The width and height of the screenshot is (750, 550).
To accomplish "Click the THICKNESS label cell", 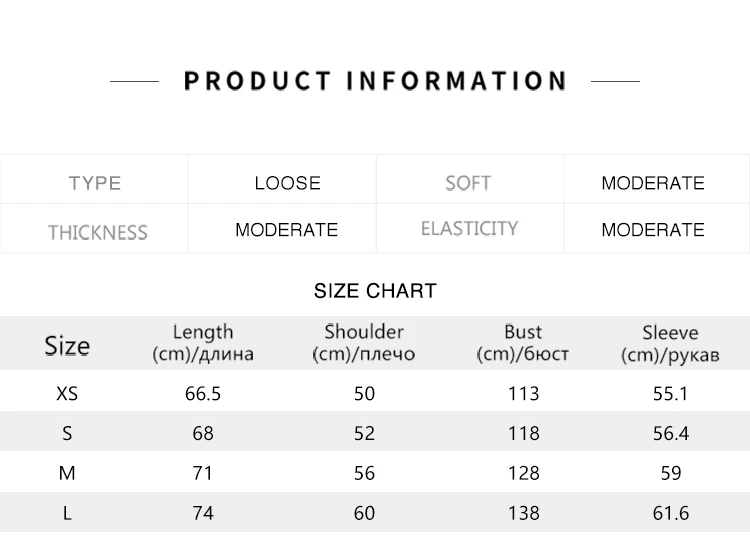I will [x=97, y=232].
